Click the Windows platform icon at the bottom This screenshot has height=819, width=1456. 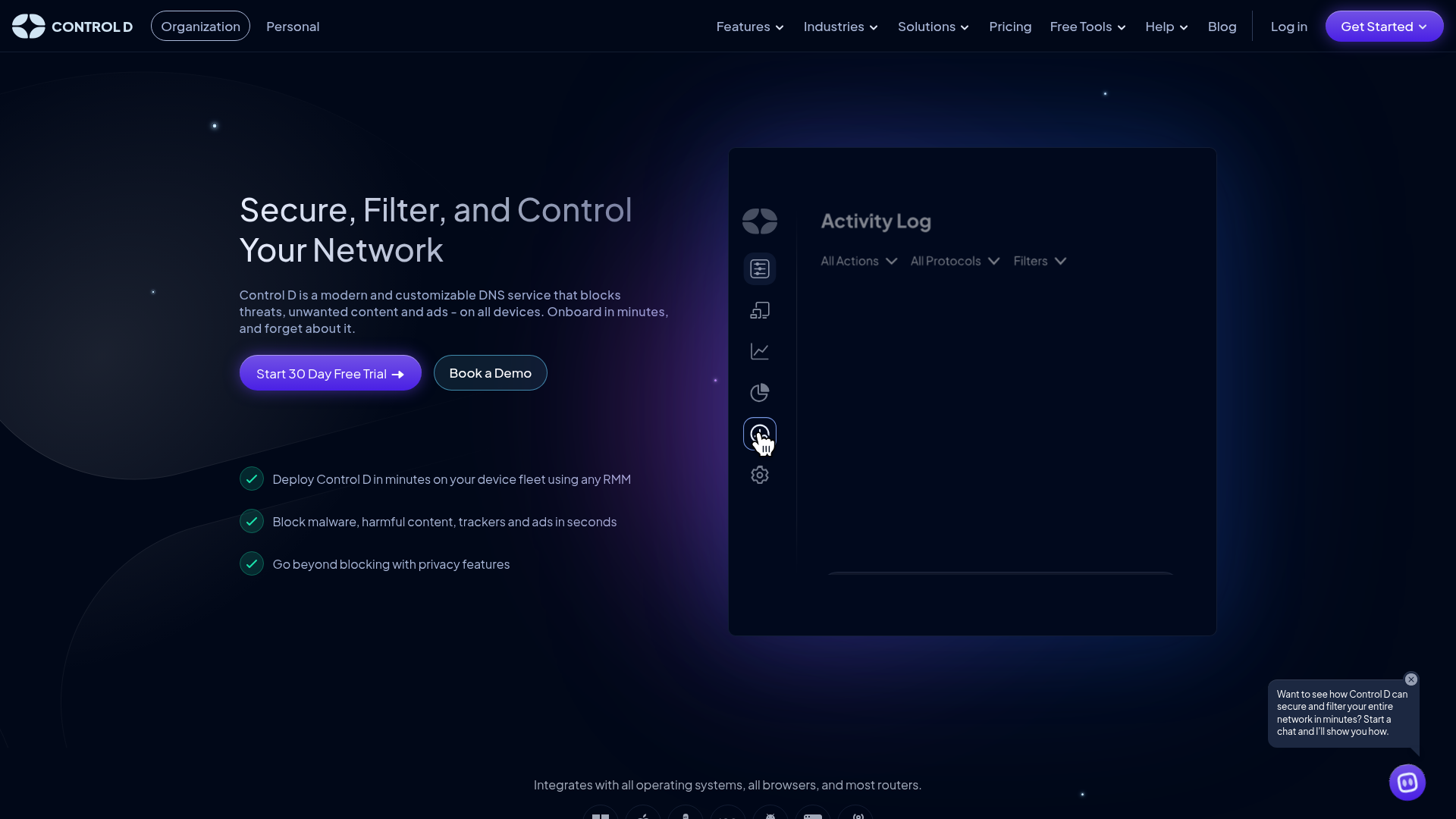pyautogui.click(x=601, y=815)
